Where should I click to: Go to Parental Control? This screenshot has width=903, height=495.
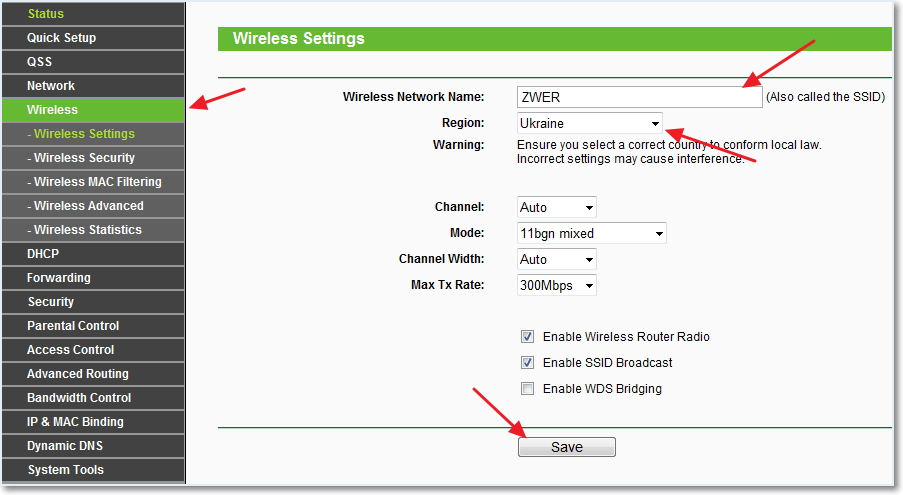click(93, 325)
